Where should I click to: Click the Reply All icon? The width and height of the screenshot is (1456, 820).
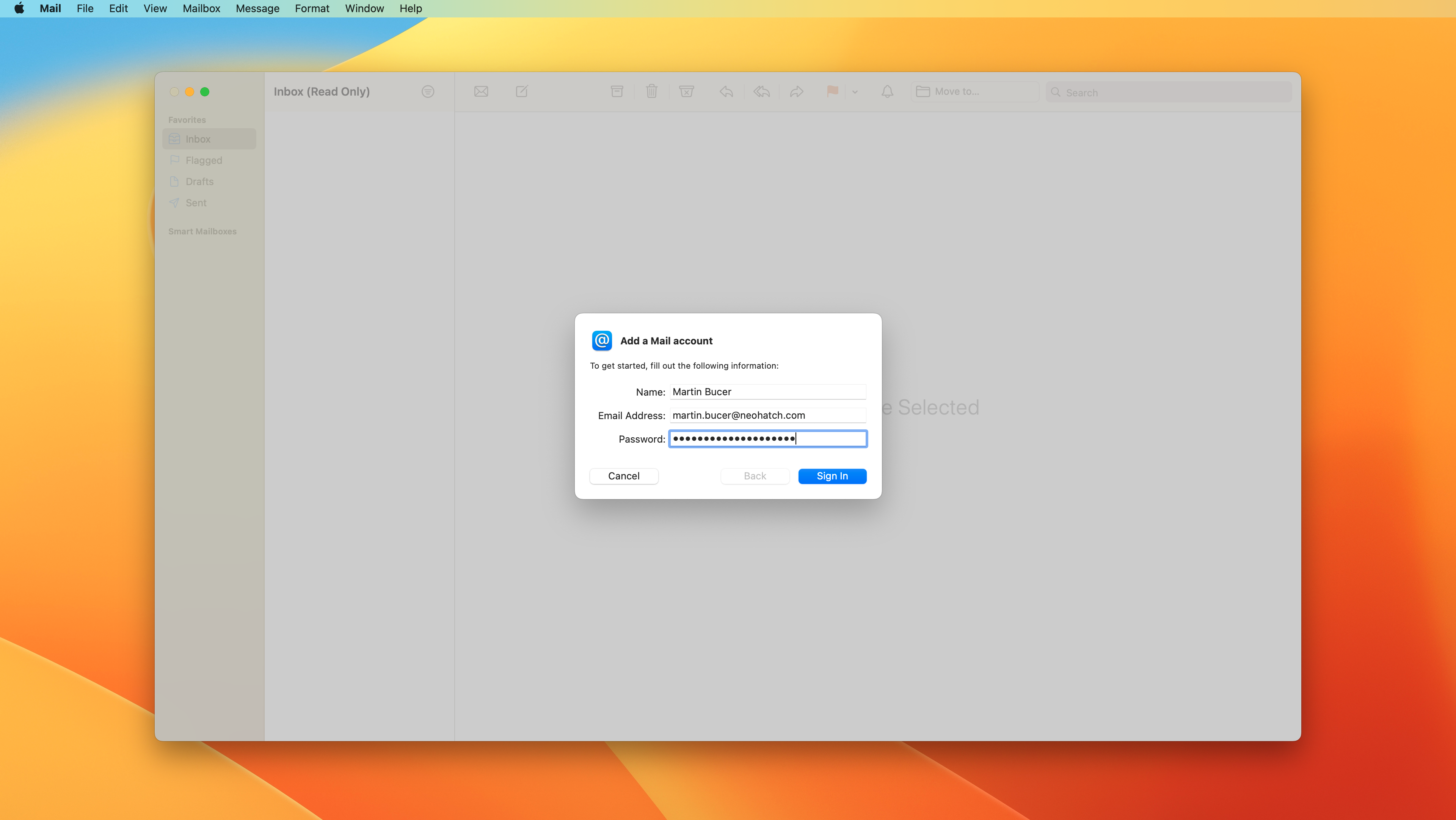coord(761,91)
